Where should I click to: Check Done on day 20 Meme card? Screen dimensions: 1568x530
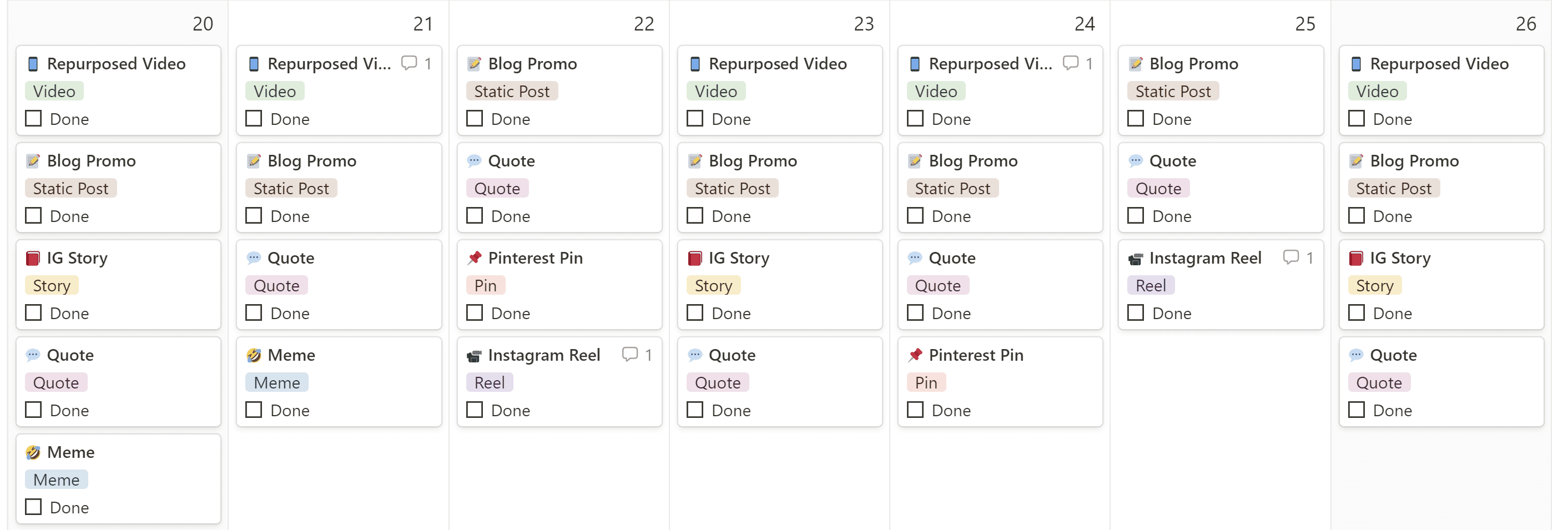click(x=33, y=507)
